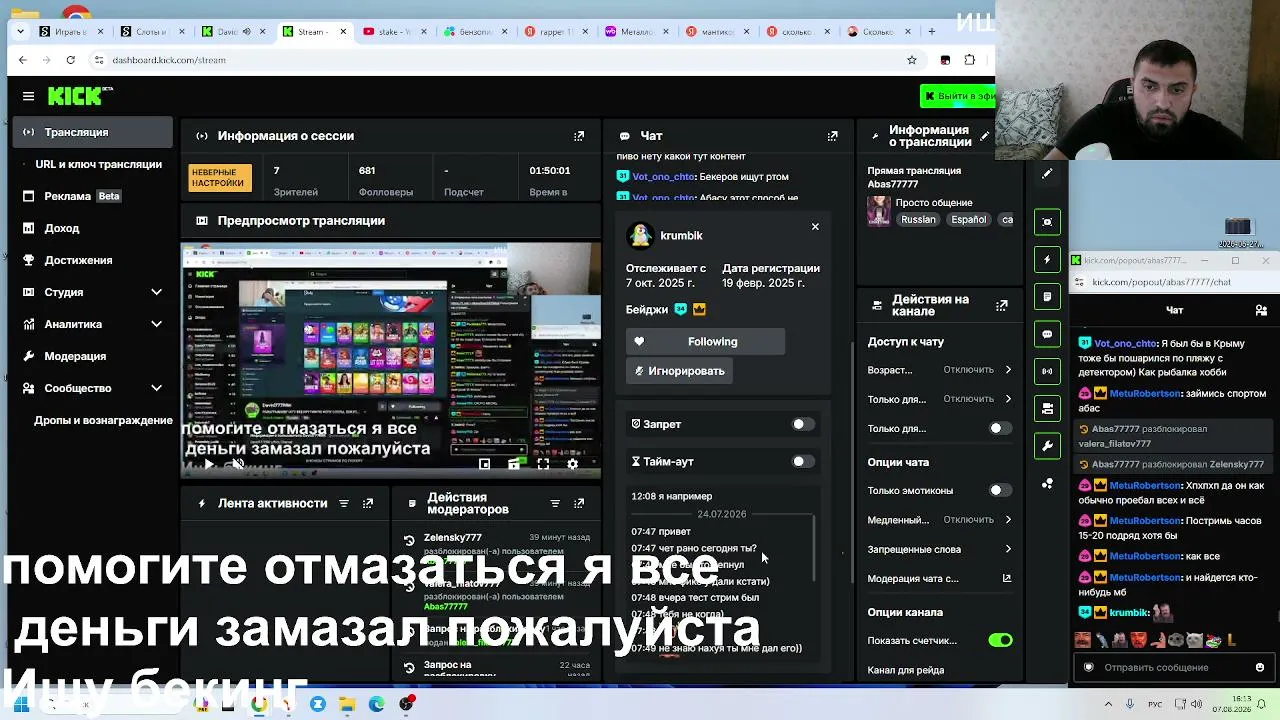Image resolution: width=1280 pixels, height=720 pixels.
Task: Click the Following button for krumbik
Action: [705, 342]
